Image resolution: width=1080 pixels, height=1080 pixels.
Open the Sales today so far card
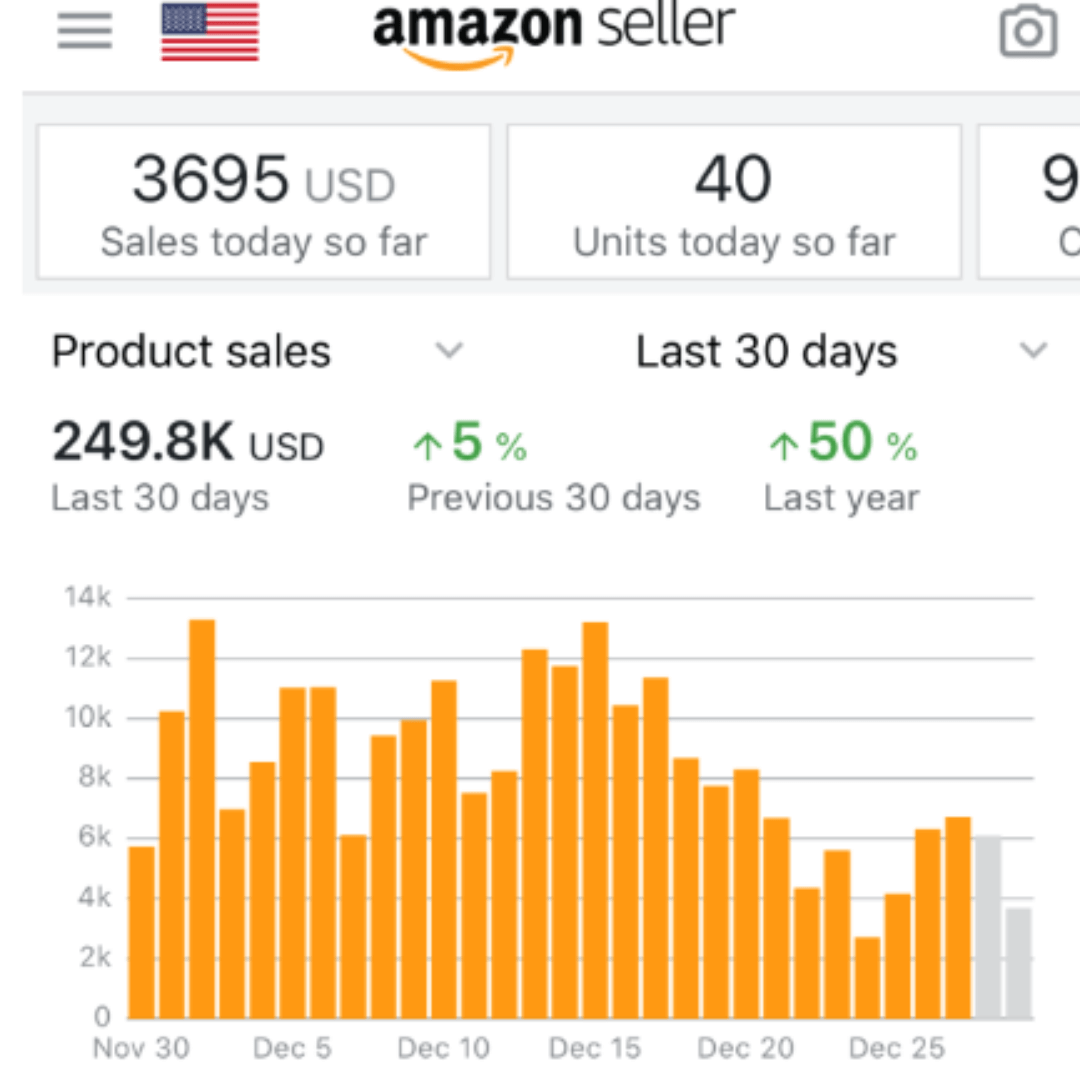point(264,202)
